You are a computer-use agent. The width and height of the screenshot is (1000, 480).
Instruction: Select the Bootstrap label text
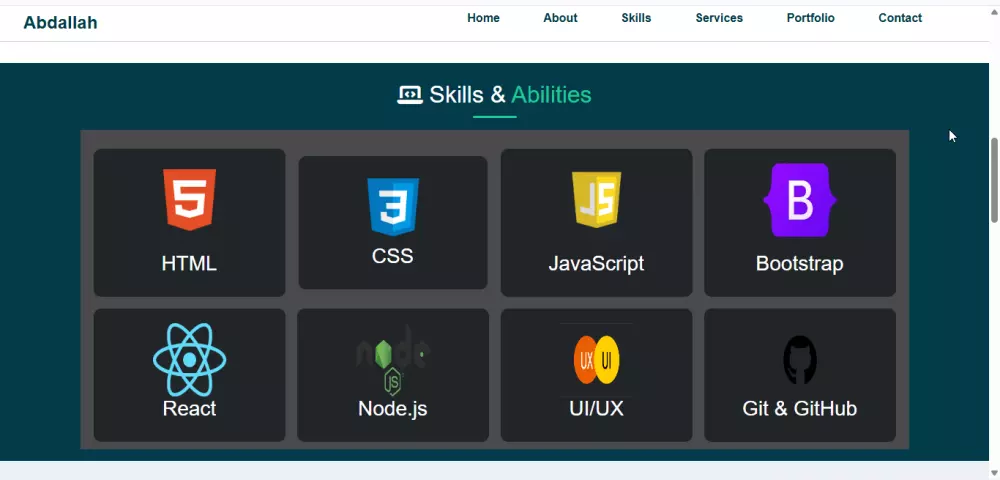pos(800,263)
